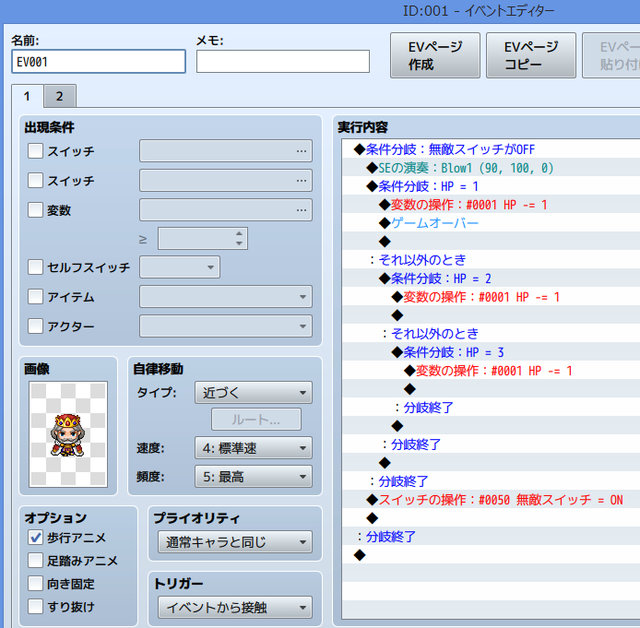Viewport: 640px width, 628px height.
Task: Select the 条件分岐：HP = 1 line
Action: tap(491, 186)
